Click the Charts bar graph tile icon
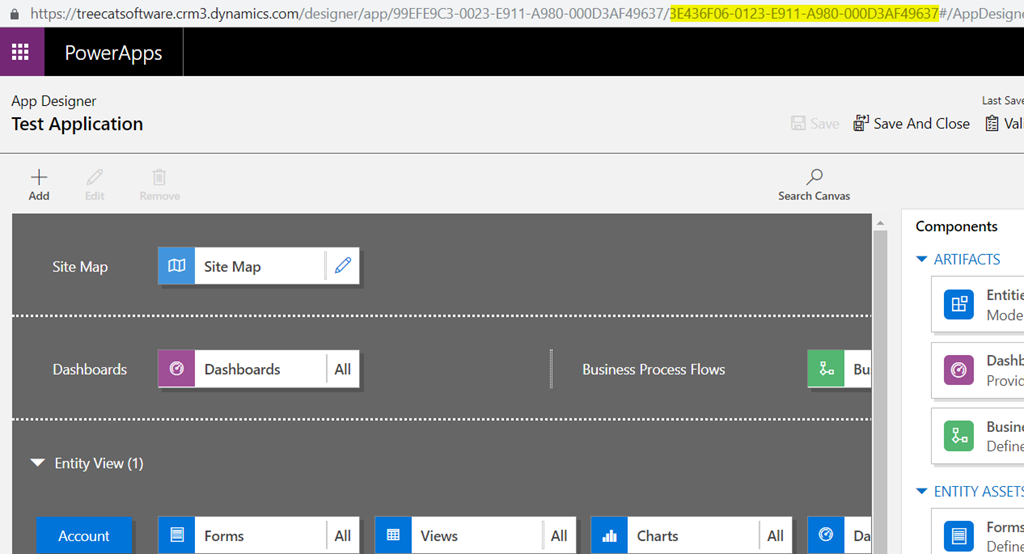 point(609,536)
